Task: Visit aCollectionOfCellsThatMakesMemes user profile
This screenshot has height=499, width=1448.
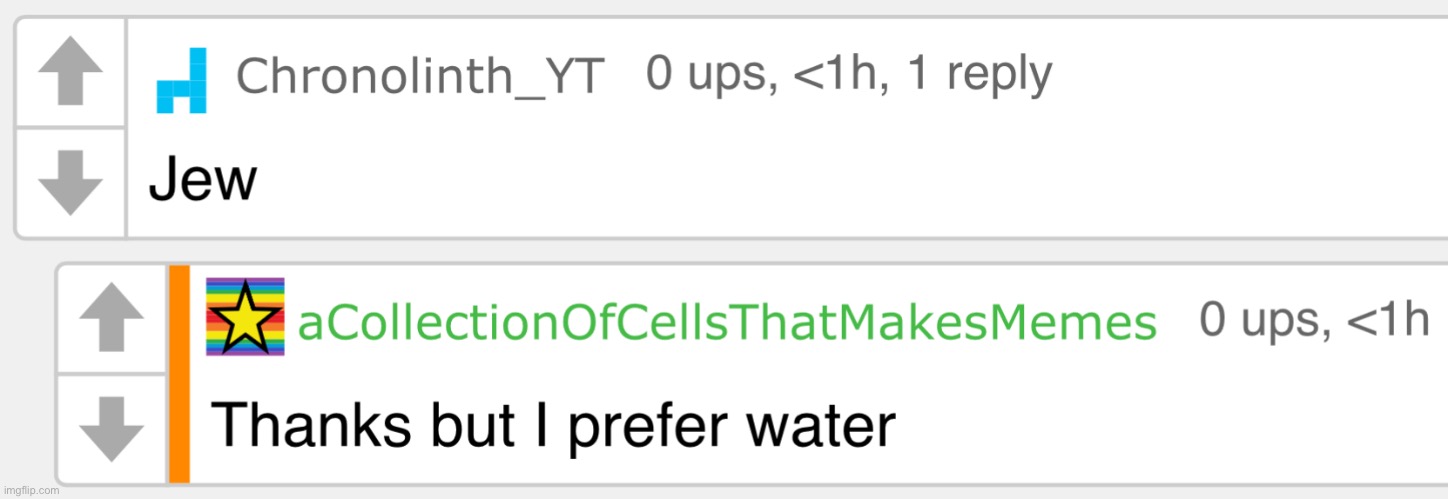Action: 728,323
